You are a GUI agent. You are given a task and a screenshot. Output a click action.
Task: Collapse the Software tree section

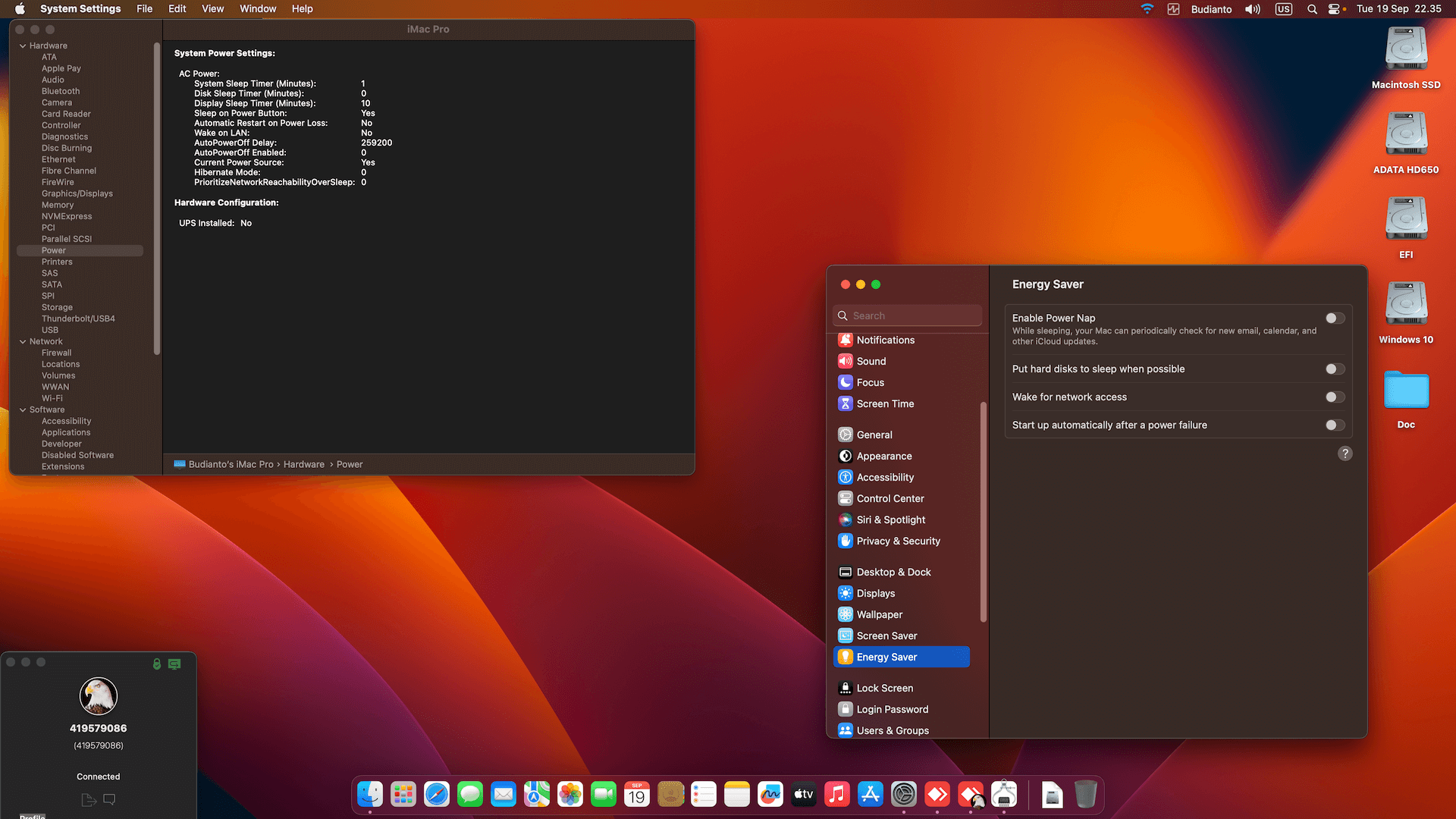tap(23, 409)
